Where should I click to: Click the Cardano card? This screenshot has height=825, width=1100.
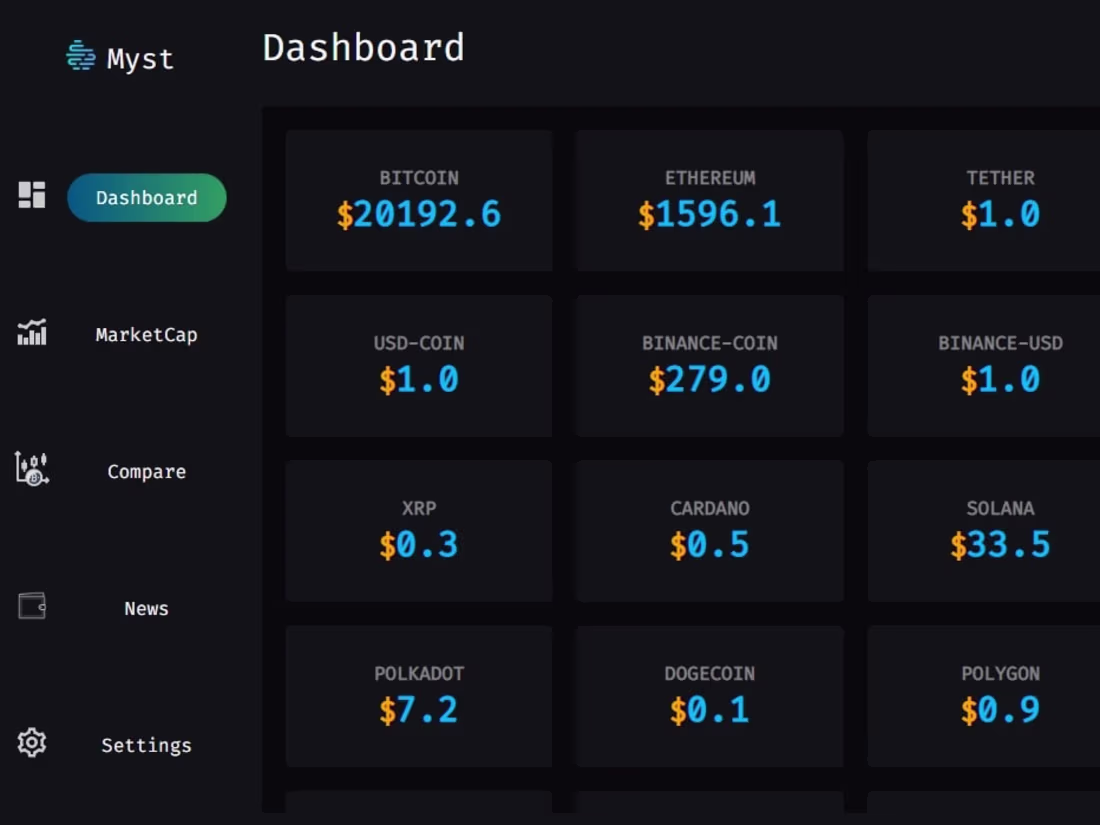tap(709, 529)
